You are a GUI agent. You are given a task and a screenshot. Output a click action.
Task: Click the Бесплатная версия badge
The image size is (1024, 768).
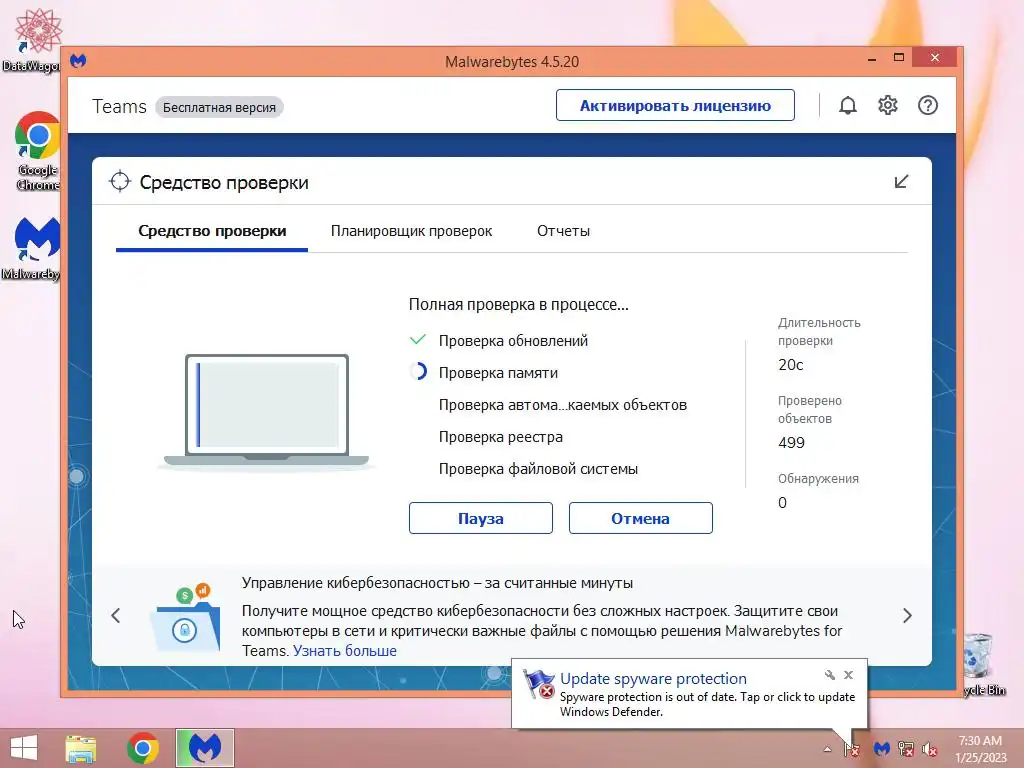click(x=219, y=107)
